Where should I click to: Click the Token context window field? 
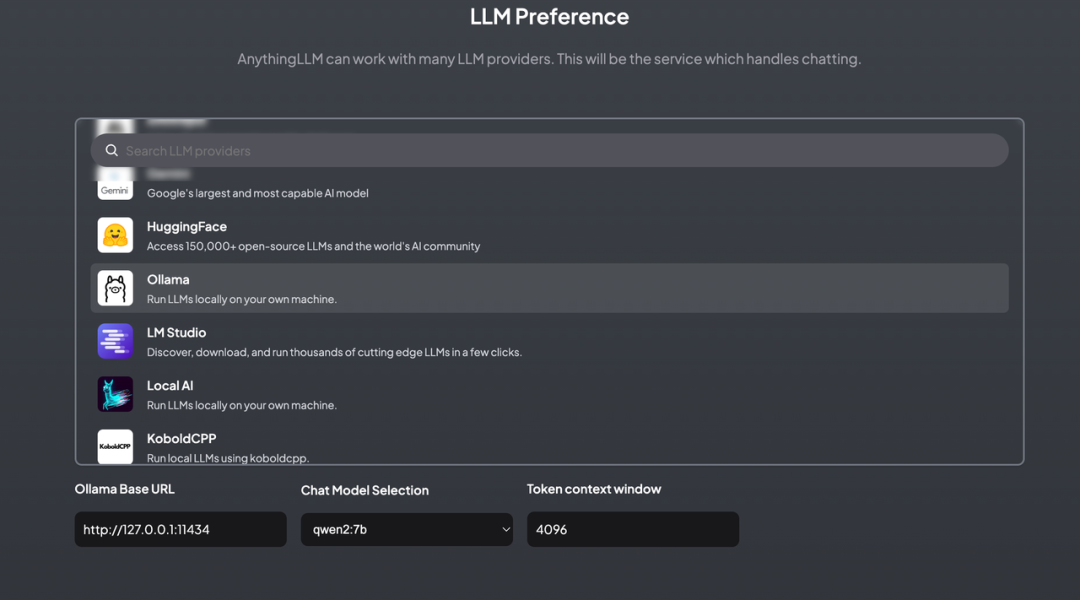pos(632,530)
